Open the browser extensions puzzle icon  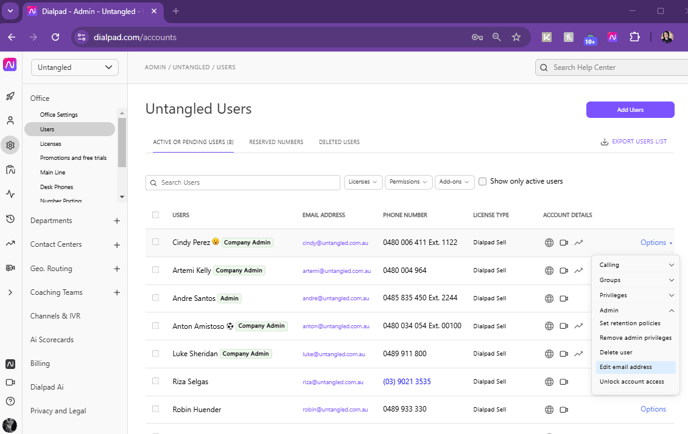click(x=634, y=37)
